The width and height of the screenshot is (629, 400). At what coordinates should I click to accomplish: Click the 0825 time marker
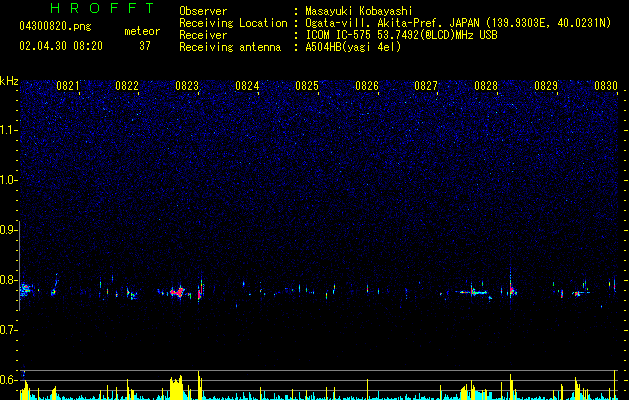pyautogui.click(x=307, y=86)
